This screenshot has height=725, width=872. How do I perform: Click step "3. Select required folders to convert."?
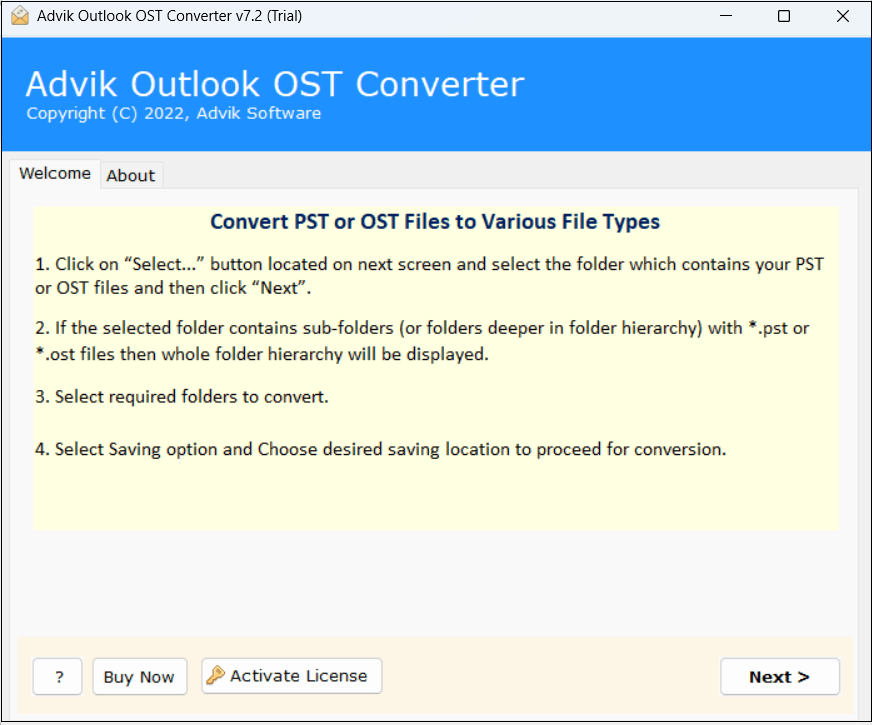click(182, 397)
